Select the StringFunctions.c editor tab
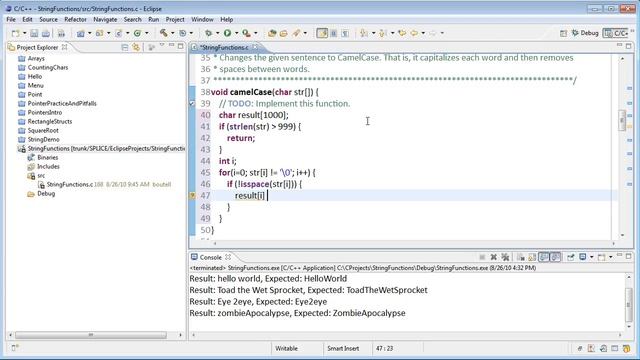 224,47
